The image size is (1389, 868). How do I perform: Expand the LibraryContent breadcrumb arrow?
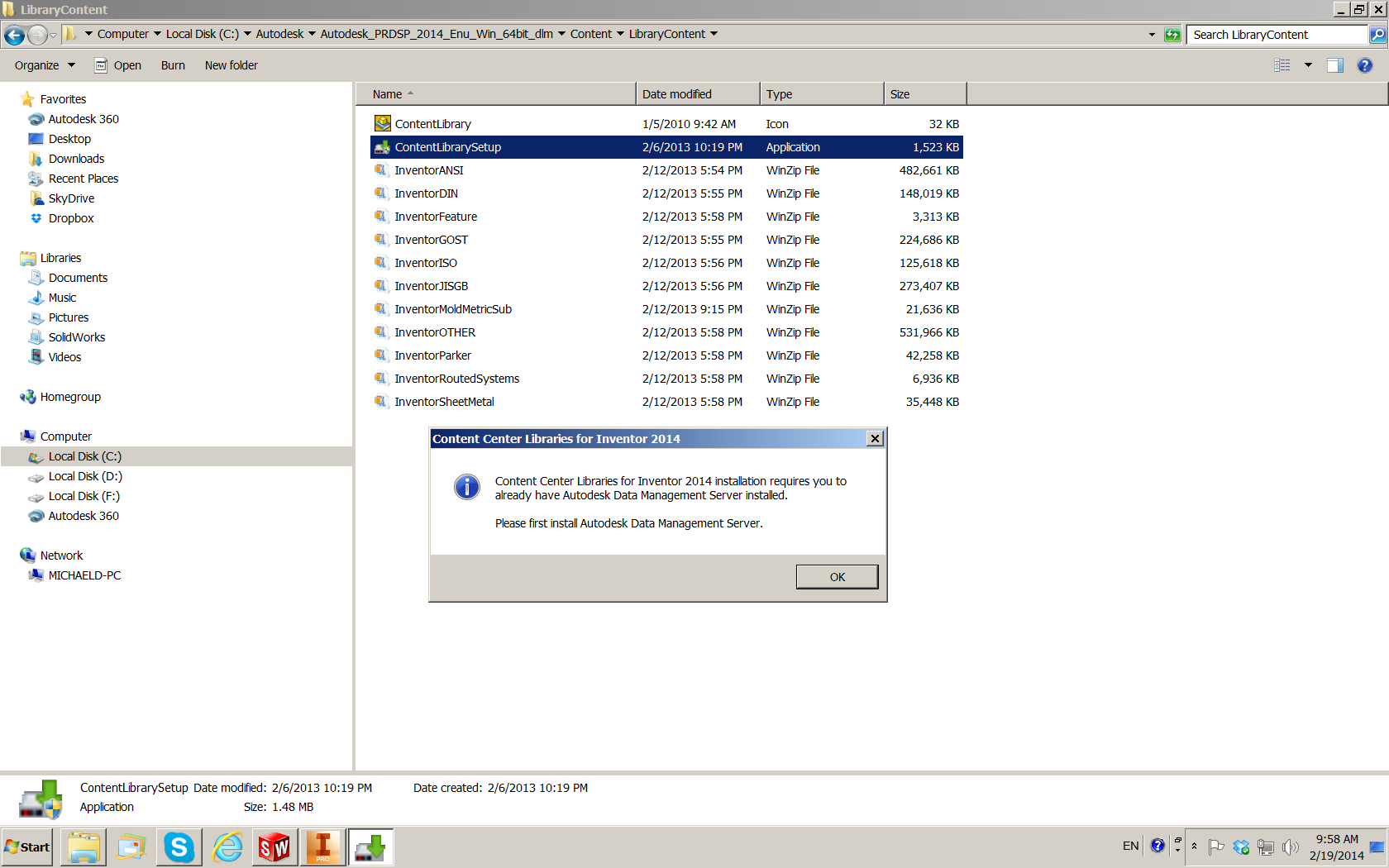pyautogui.click(x=714, y=34)
